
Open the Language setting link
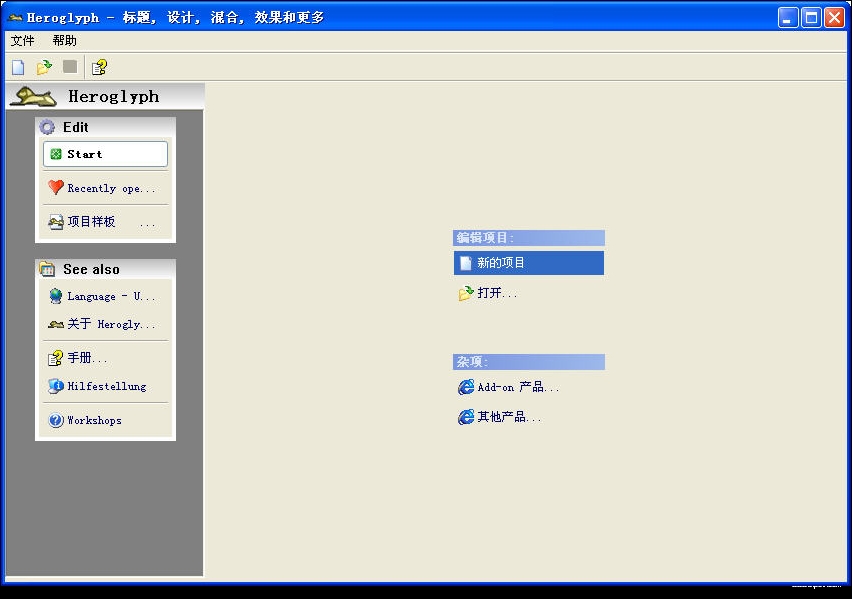(x=105, y=296)
